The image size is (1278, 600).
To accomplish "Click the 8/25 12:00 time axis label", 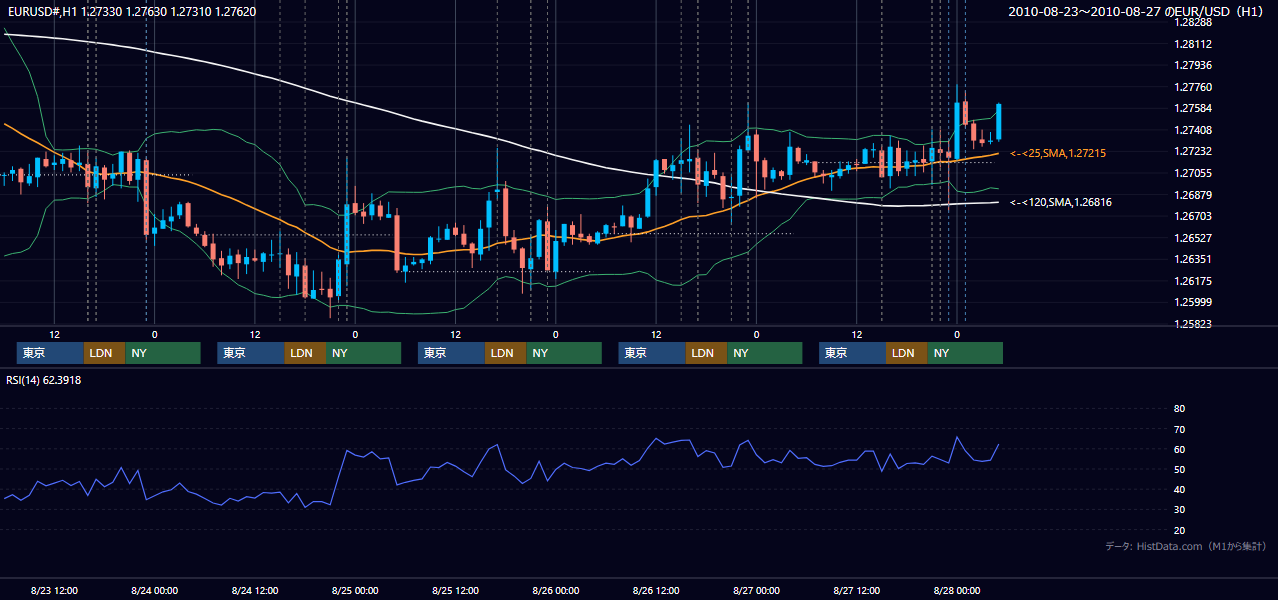I will coord(455,591).
